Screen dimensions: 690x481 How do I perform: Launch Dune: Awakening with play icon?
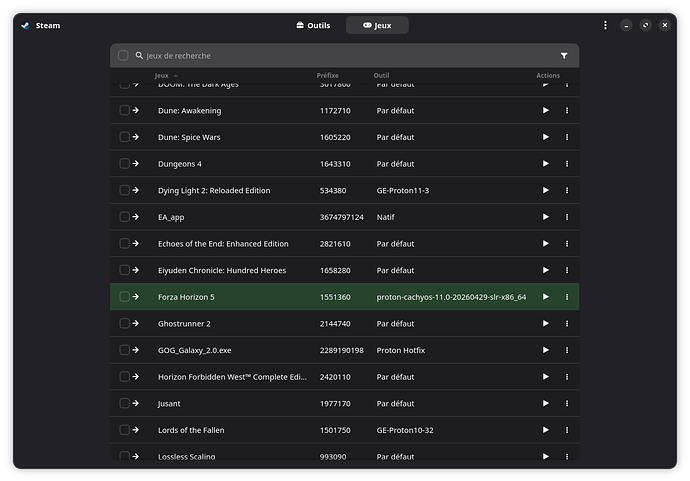click(x=545, y=110)
